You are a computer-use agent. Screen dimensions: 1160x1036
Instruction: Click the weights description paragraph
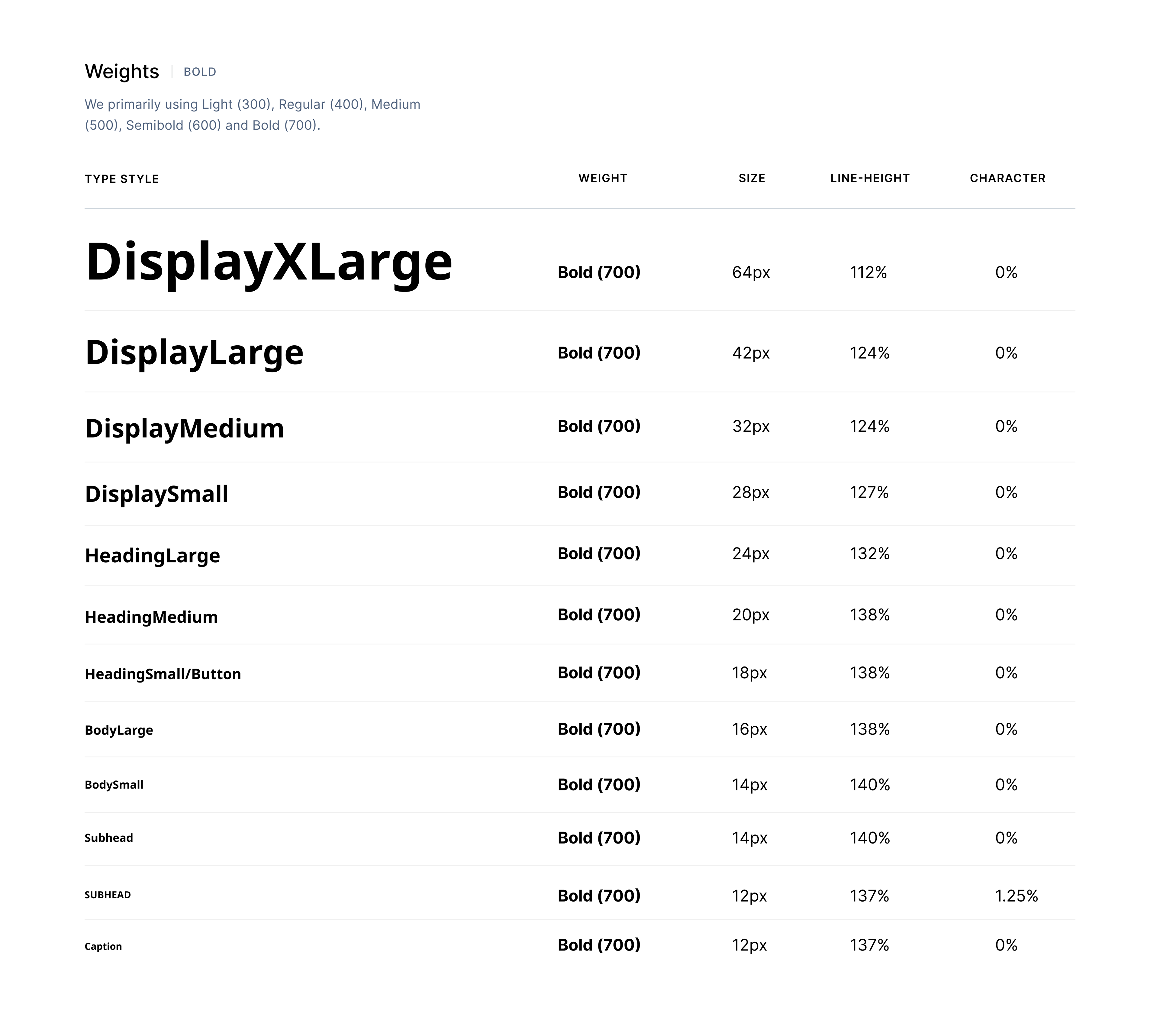pos(253,115)
